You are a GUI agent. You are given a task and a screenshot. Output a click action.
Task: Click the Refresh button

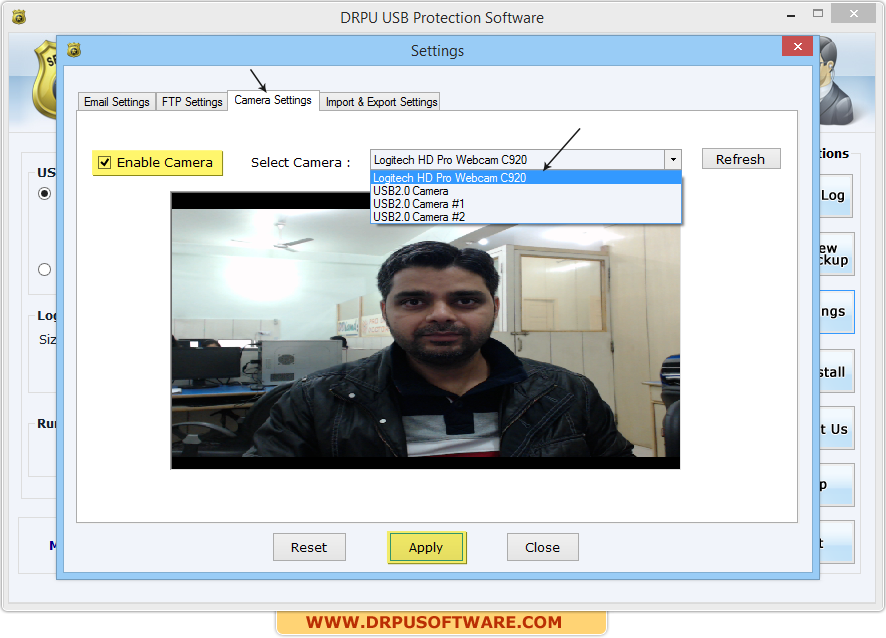pos(741,159)
